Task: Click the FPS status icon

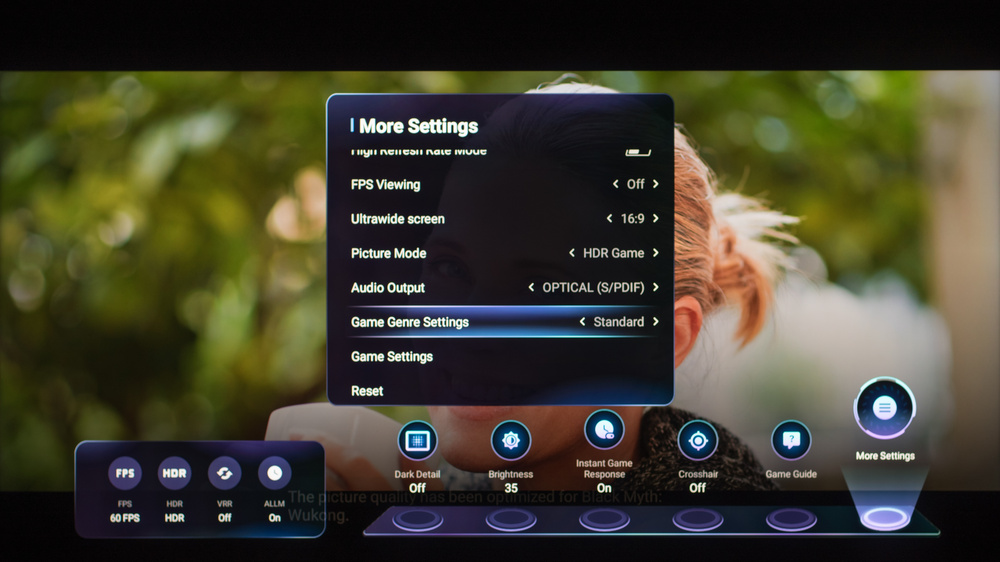Action: (125, 474)
